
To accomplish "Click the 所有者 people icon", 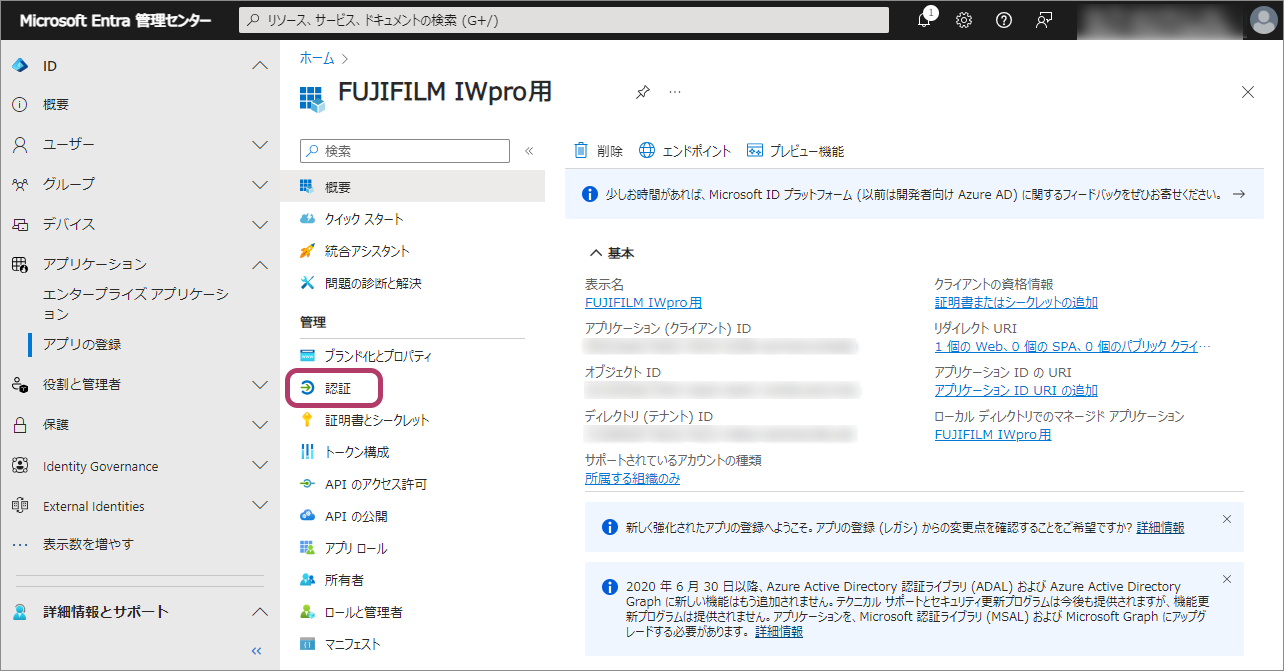I will (308, 580).
